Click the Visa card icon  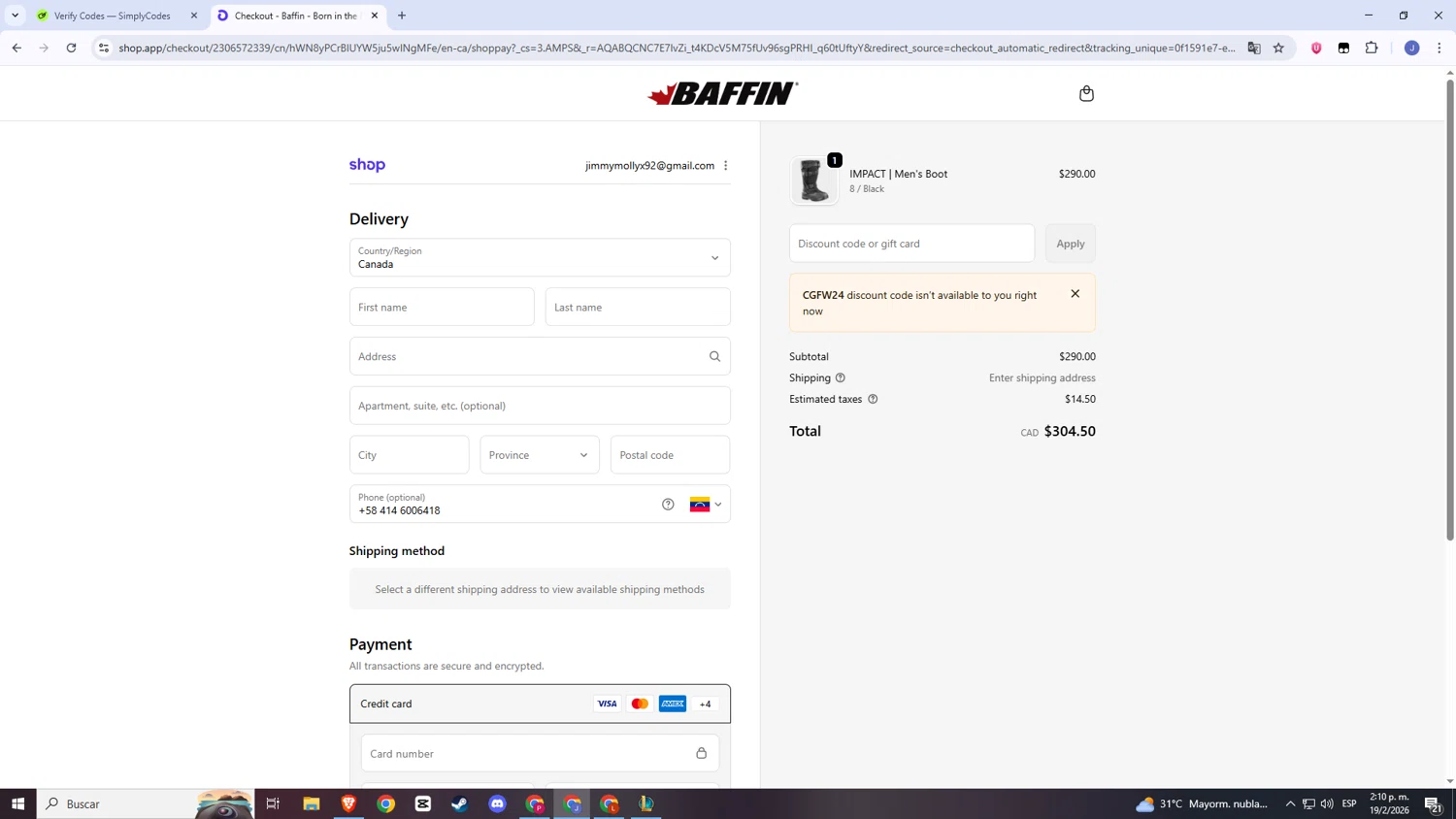607,704
